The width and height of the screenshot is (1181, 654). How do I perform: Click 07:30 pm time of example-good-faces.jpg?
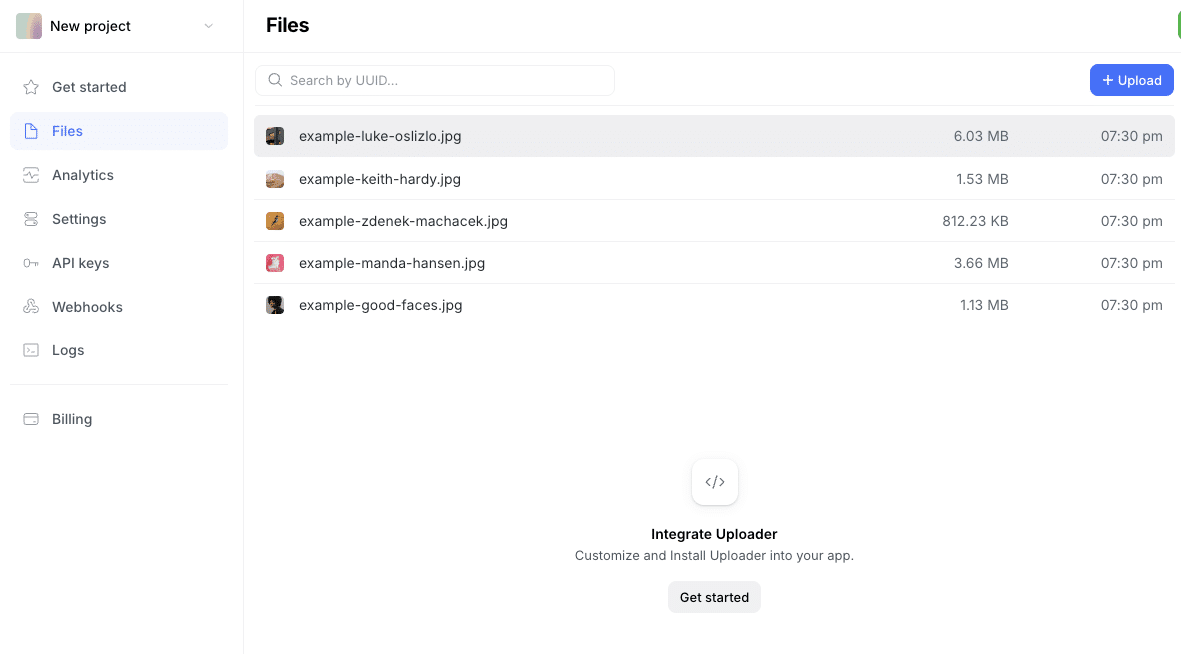coord(1131,305)
